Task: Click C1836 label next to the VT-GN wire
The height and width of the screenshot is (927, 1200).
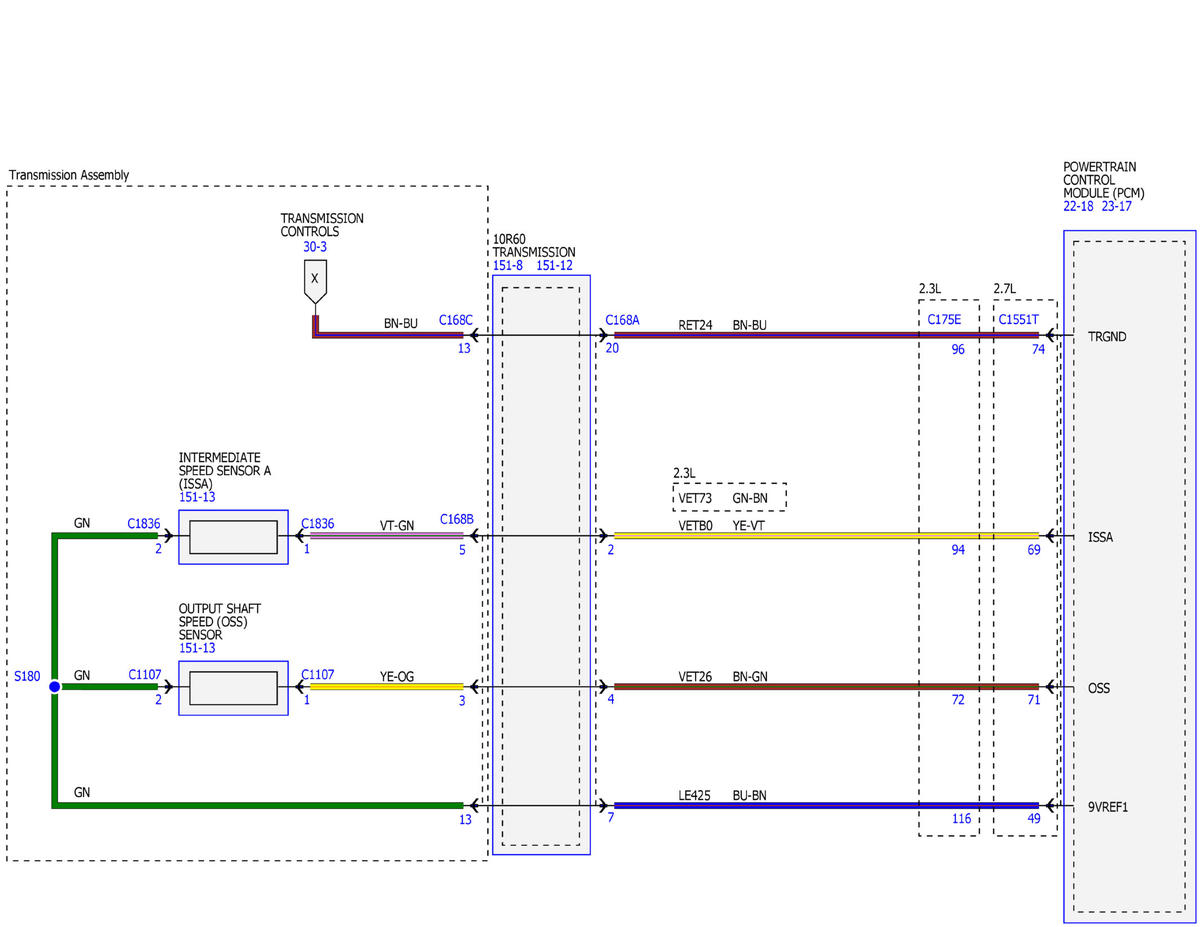Action: tap(318, 523)
